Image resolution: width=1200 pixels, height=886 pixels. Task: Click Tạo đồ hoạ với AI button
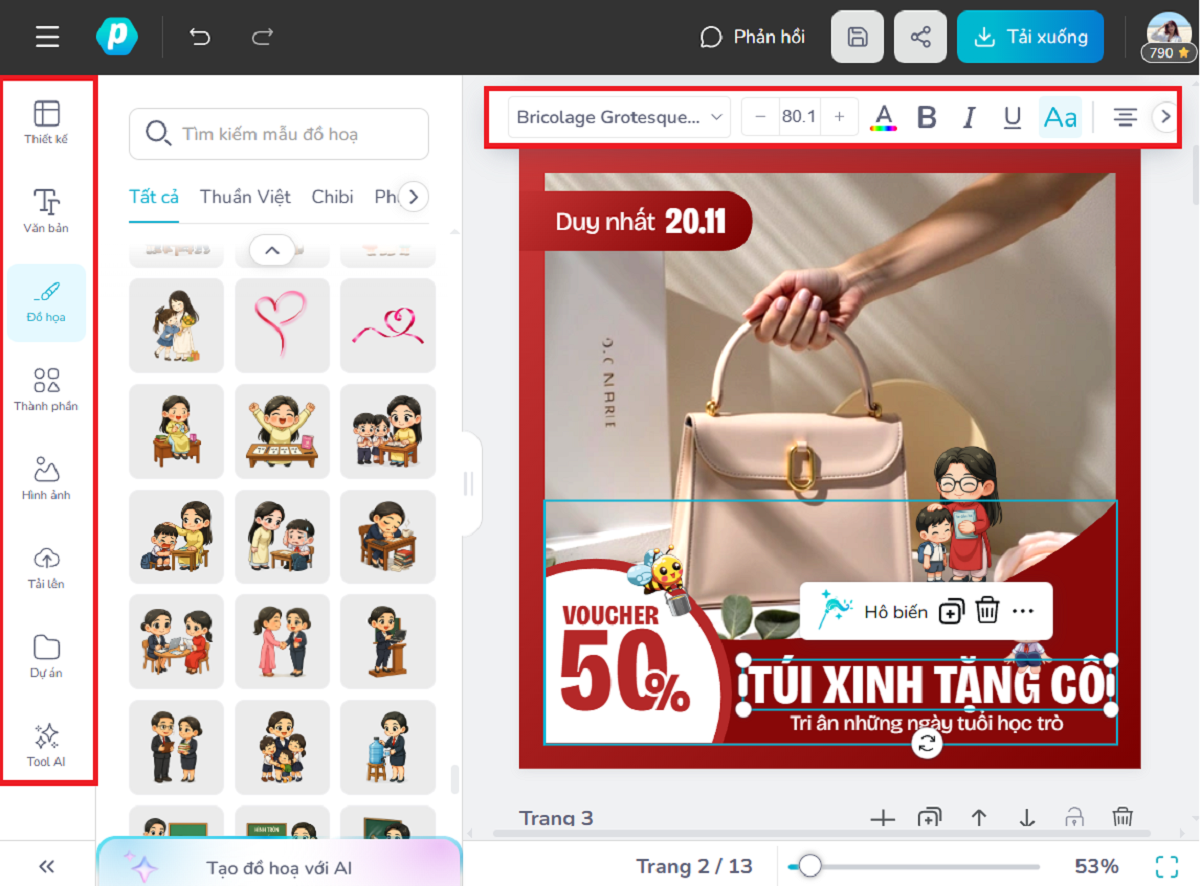[x=279, y=867]
